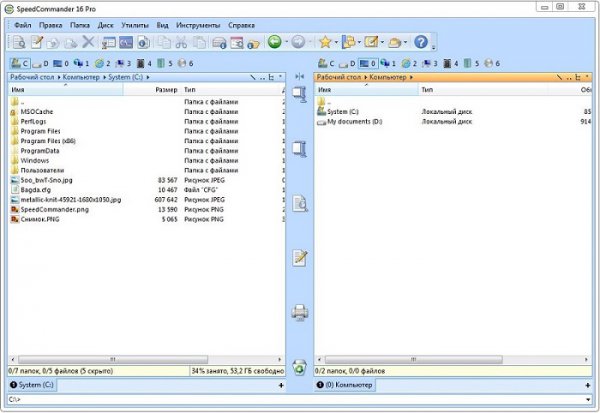Click the page-with-magnifier View icon in middle bar
Viewport: 600px width, 413px height.
(300, 203)
